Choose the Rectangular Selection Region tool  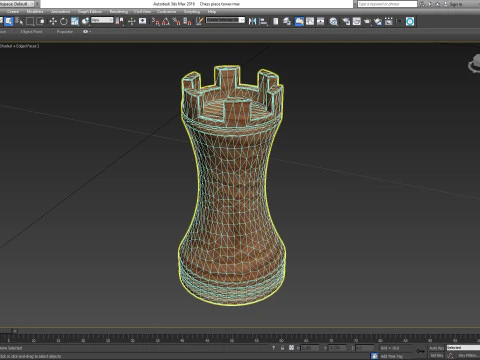click(x=30, y=21)
